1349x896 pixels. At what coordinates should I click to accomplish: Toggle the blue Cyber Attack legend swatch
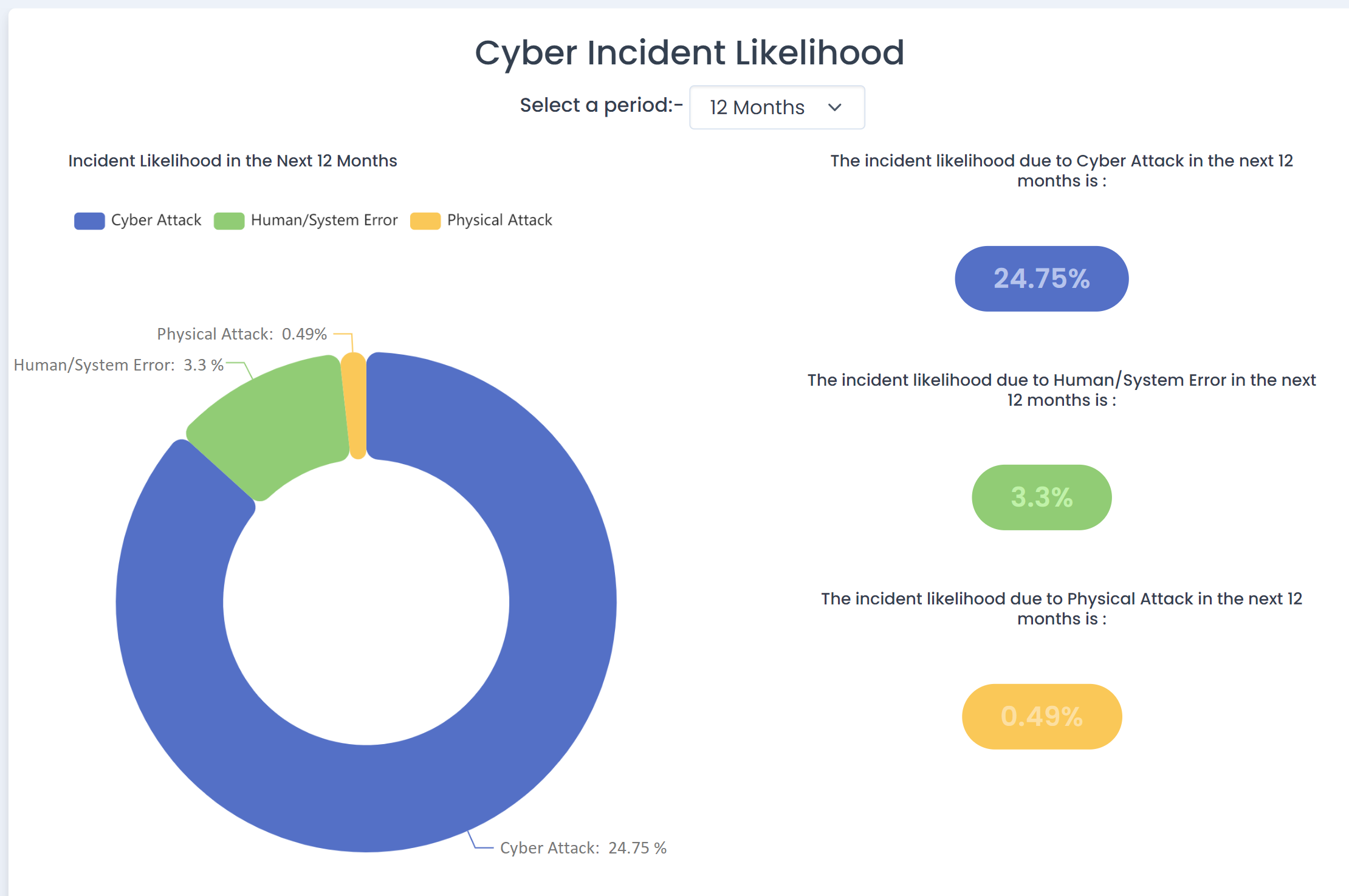pyautogui.click(x=89, y=221)
